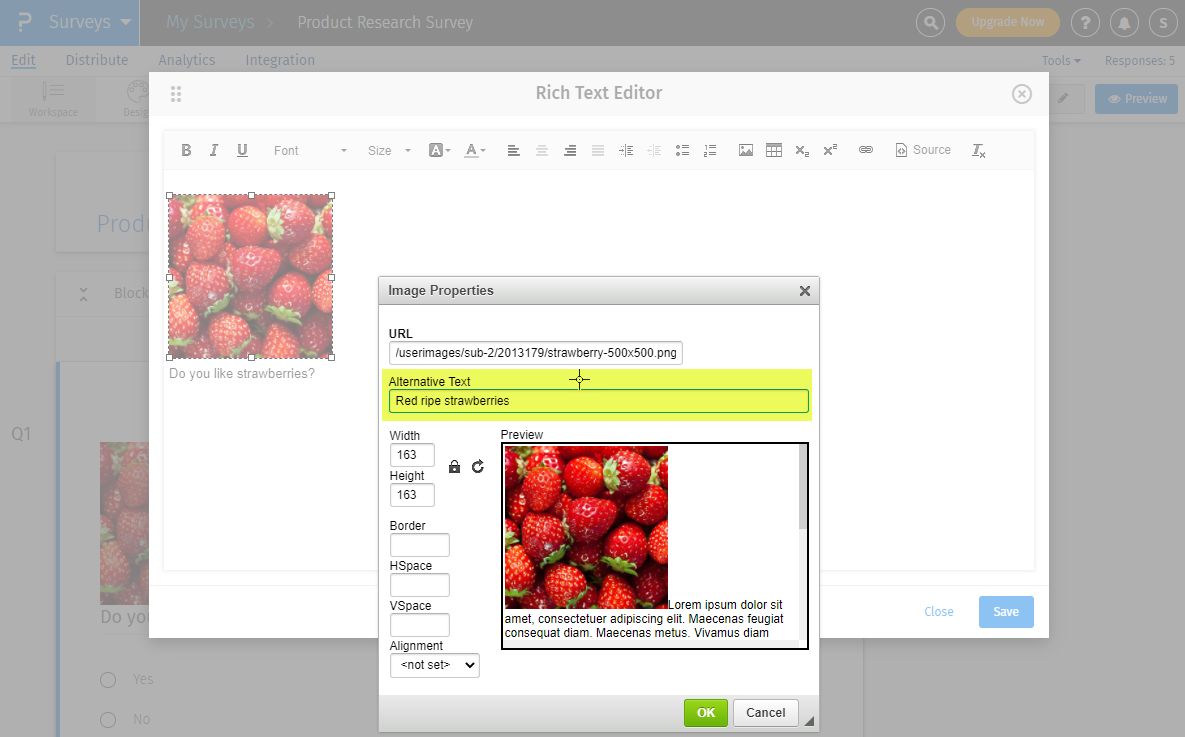Confirm with the OK button
Image resolution: width=1185 pixels, height=737 pixels.
pyautogui.click(x=706, y=713)
